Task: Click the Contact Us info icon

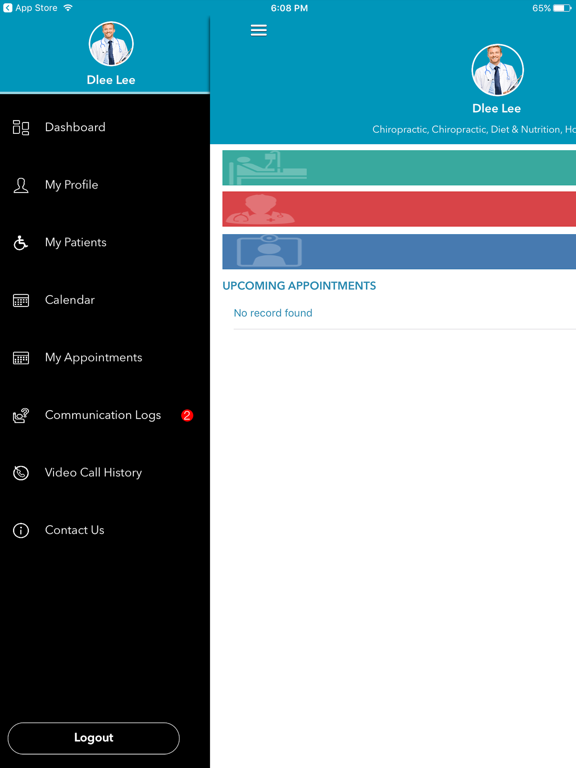Action: tap(21, 530)
